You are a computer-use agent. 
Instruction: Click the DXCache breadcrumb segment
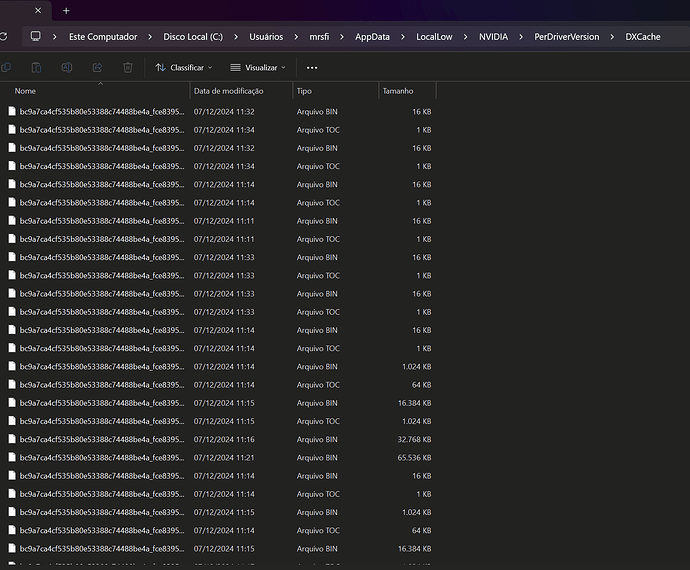(643, 37)
